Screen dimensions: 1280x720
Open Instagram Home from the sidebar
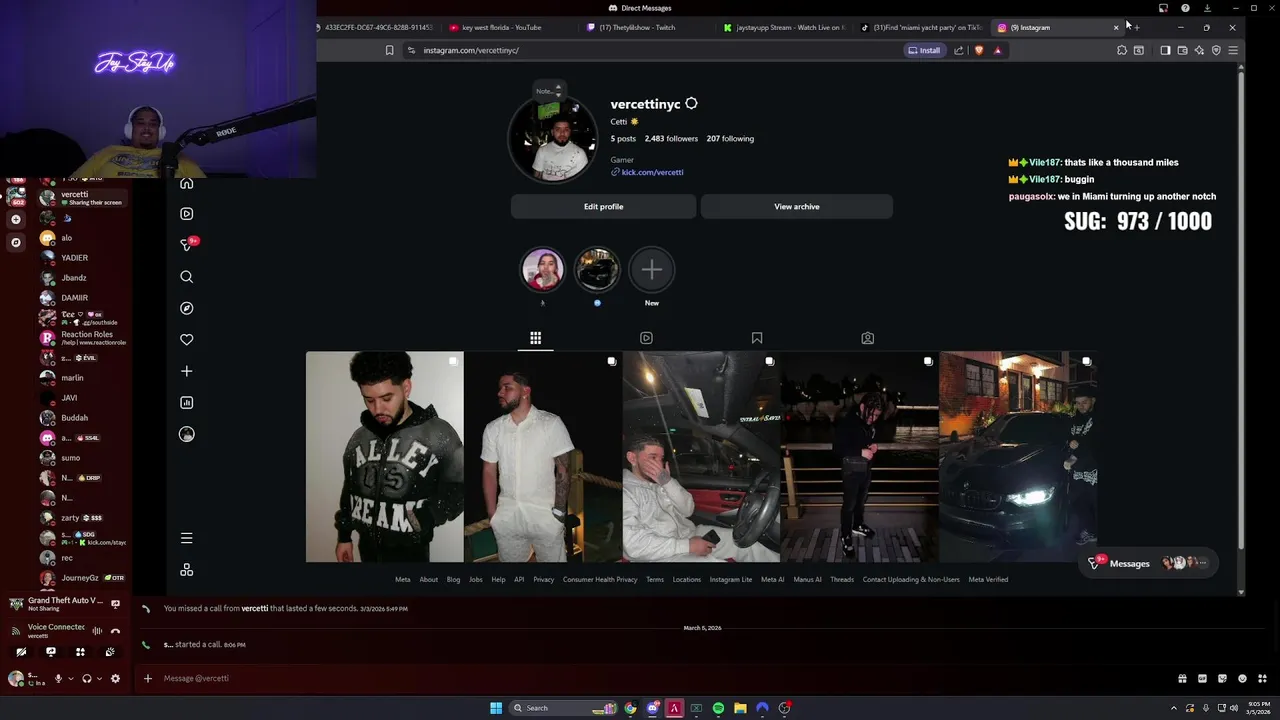pos(186,183)
